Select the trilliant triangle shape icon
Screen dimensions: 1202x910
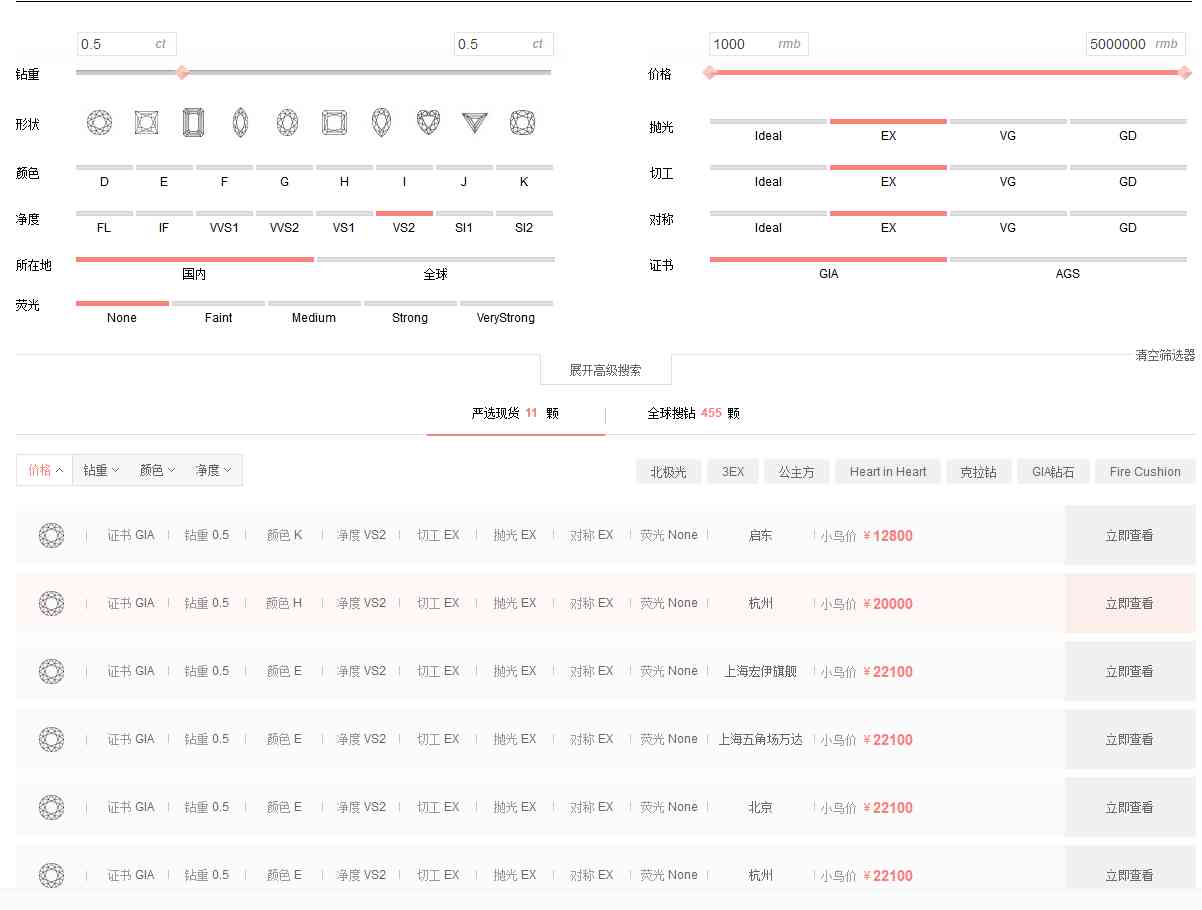[x=473, y=122]
